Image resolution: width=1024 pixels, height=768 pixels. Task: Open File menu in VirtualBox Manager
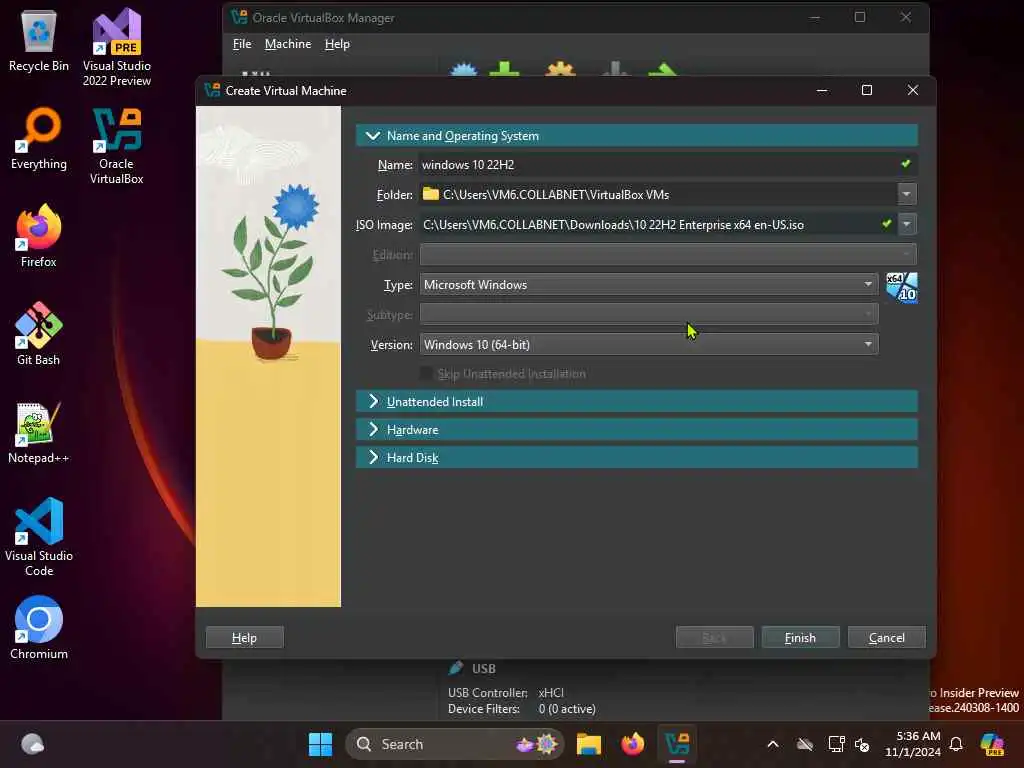click(242, 44)
